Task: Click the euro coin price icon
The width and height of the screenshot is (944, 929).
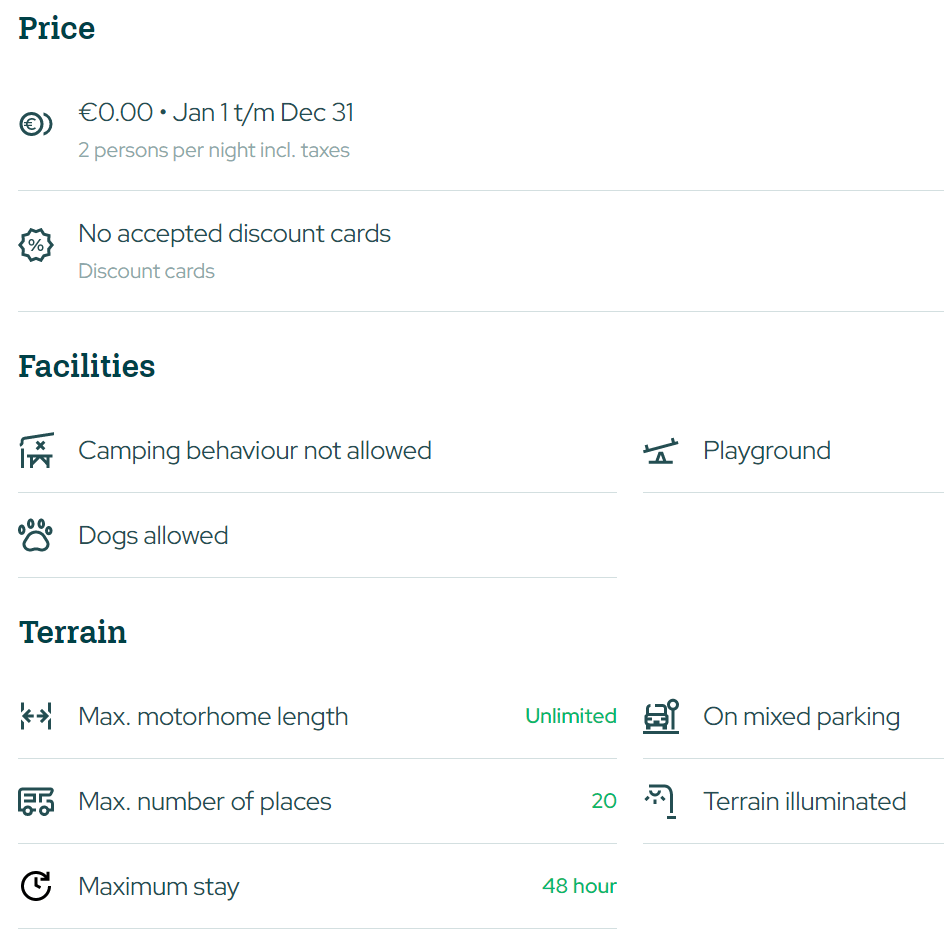Action: [x=36, y=125]
